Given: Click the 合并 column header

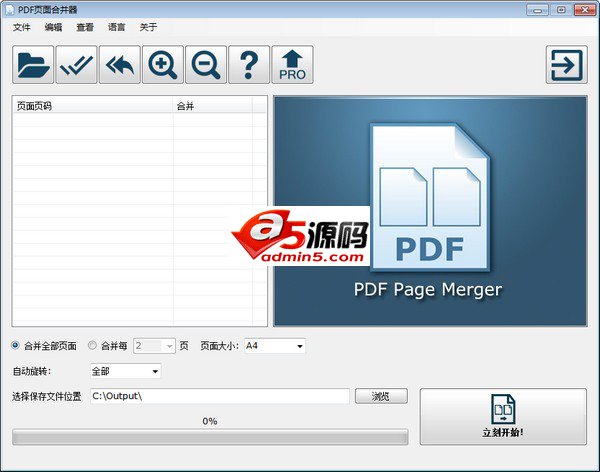Looking at the screenshot, I should (213, 106).
